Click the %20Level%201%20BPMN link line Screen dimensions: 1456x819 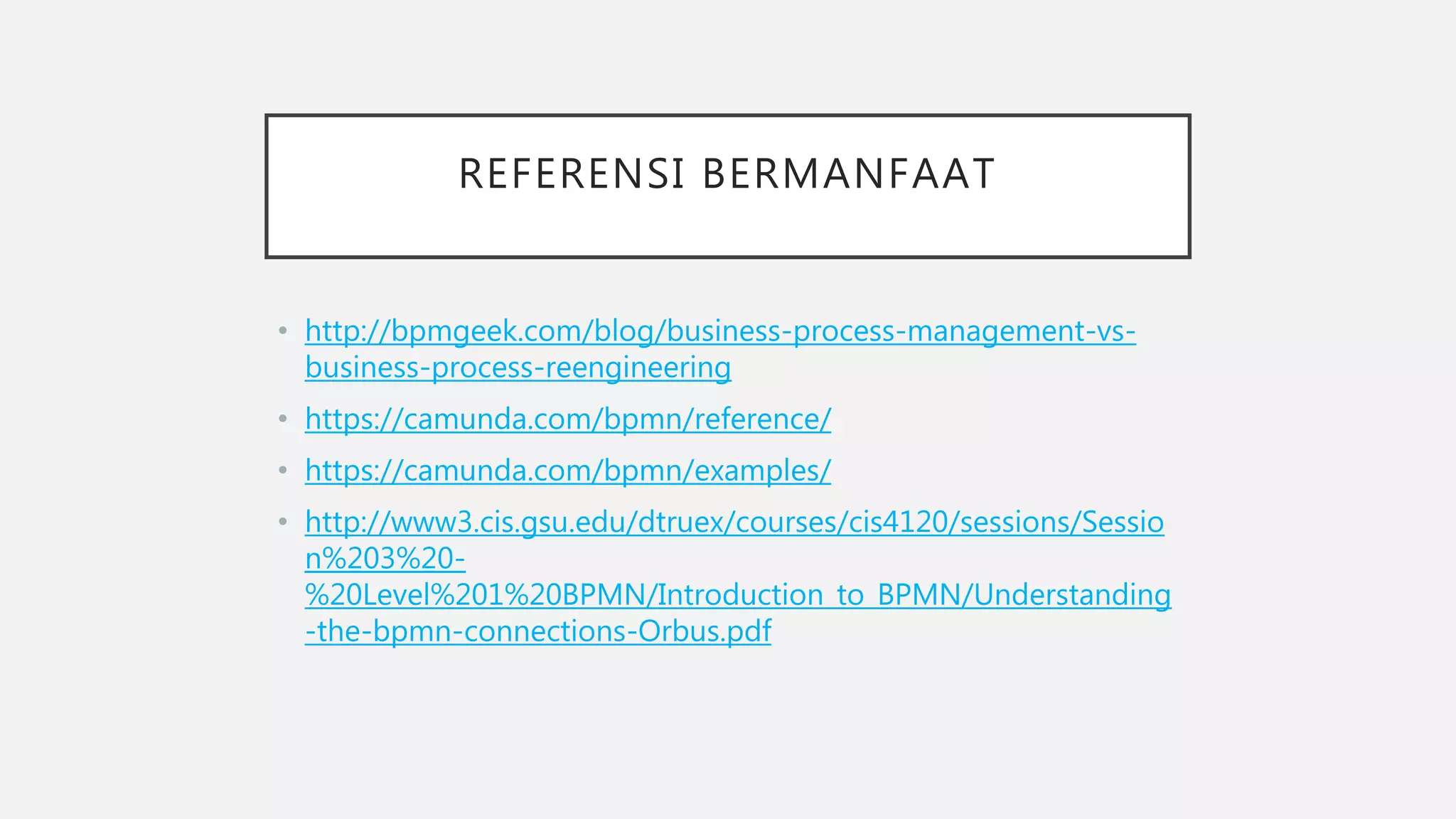[476, 595]
